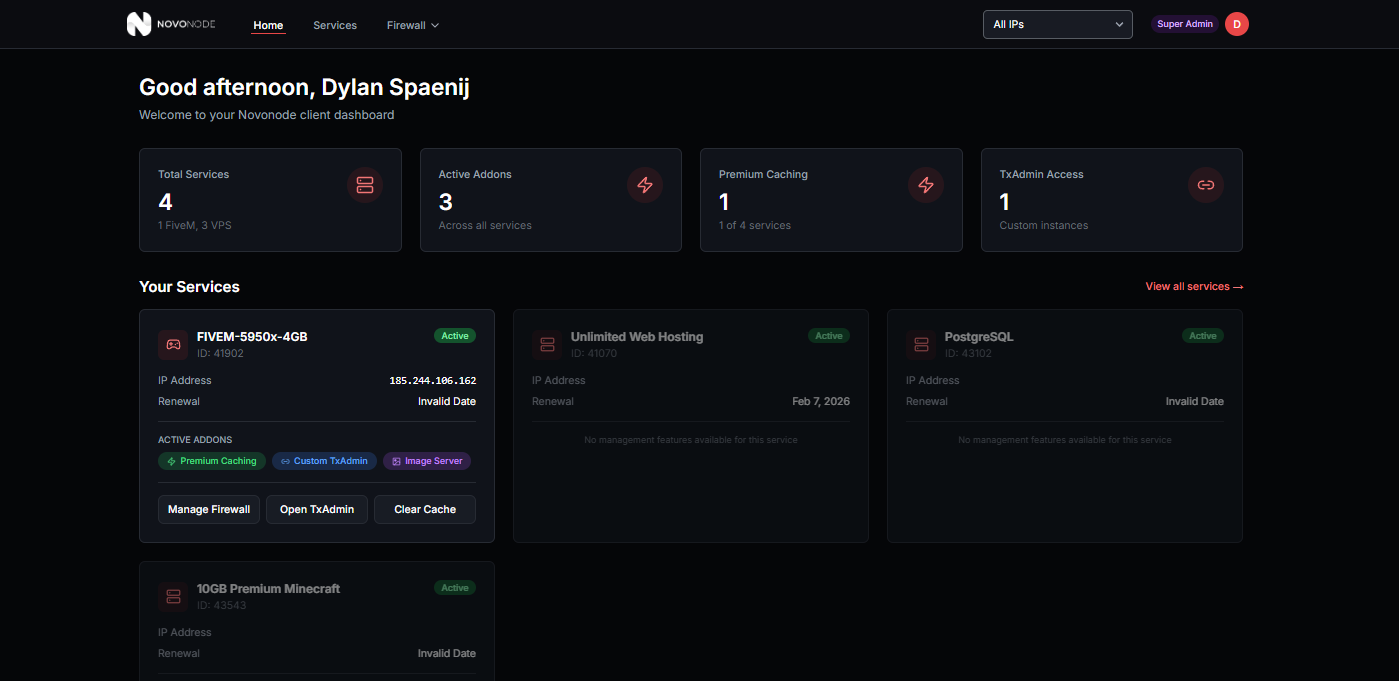Image resolution: width=1399 pixels, height=681 pixels.
Task: Click the Clear Cache button
Action: pos(425,509)
